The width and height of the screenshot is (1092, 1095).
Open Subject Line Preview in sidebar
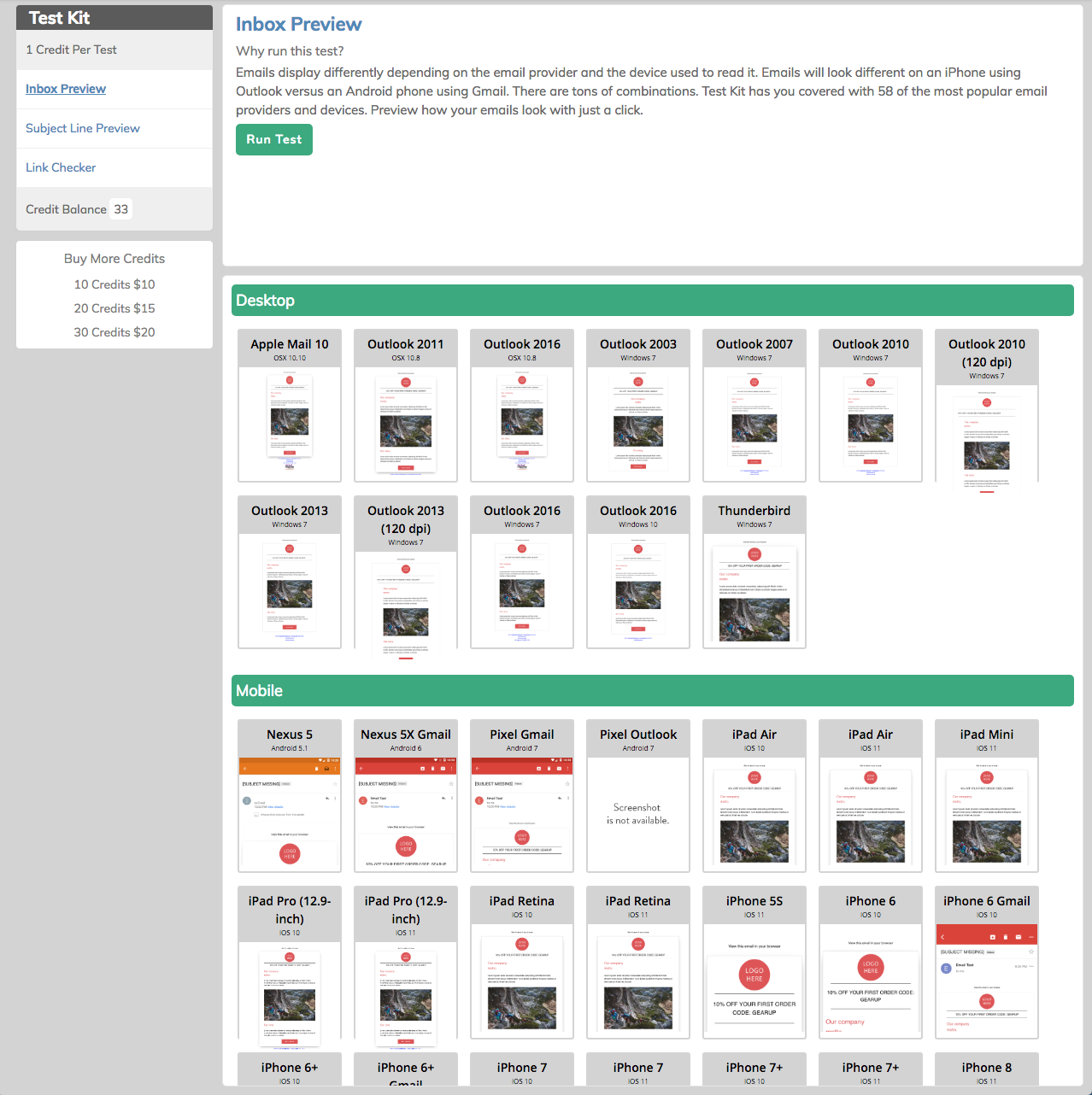[x=83, y=128]
